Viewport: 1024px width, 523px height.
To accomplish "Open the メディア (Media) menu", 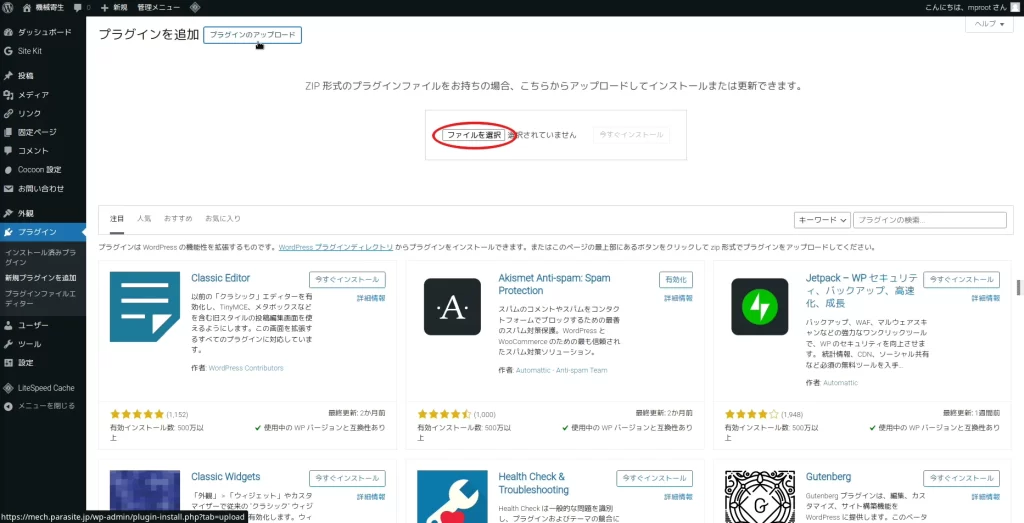I will (x=32, y=95).
